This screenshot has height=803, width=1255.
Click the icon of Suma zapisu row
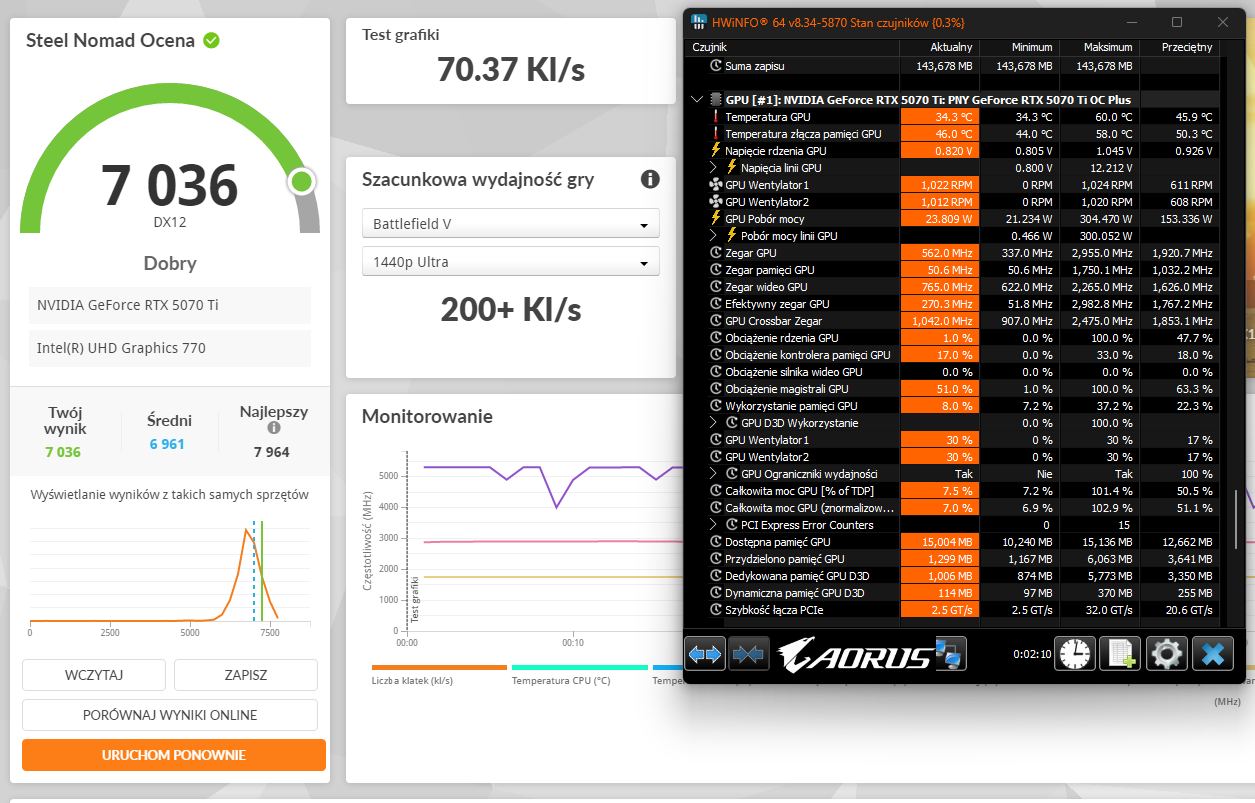click(715, 66)
